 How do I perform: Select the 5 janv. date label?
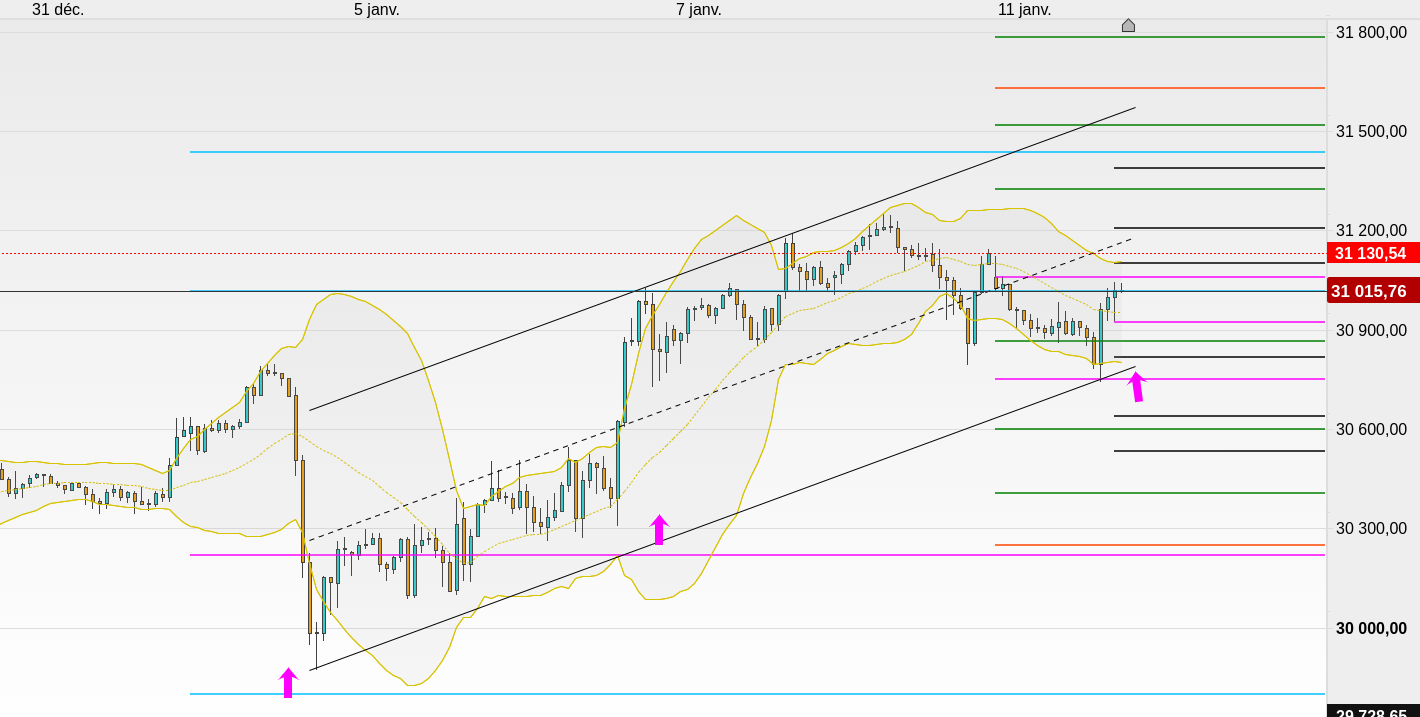point(377,10)
